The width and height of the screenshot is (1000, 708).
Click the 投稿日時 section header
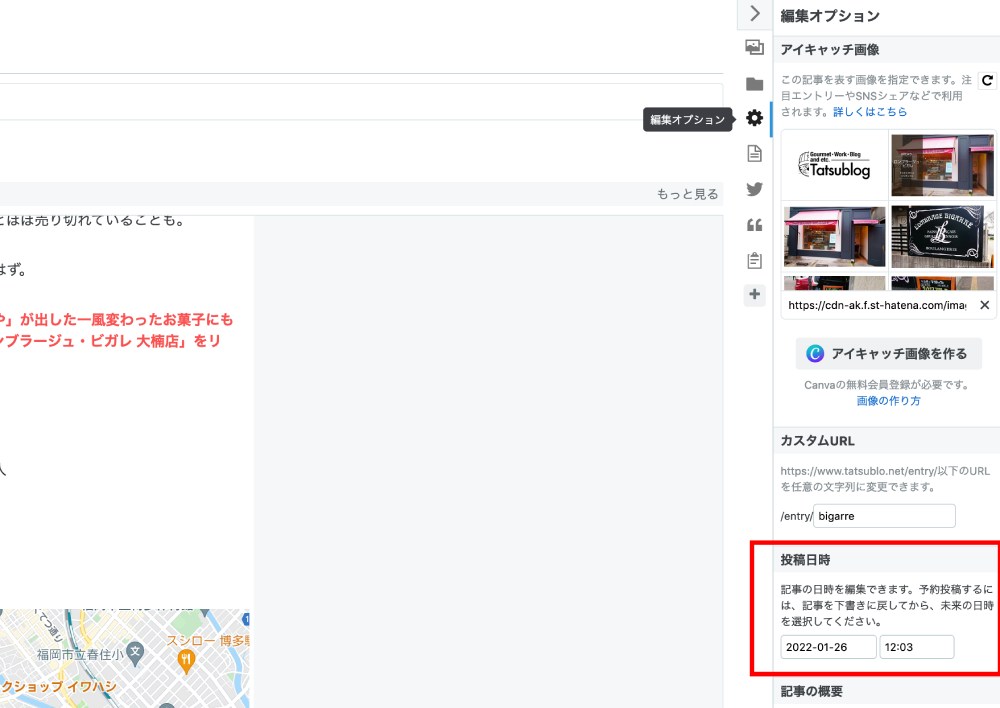(x=886, y=560)
